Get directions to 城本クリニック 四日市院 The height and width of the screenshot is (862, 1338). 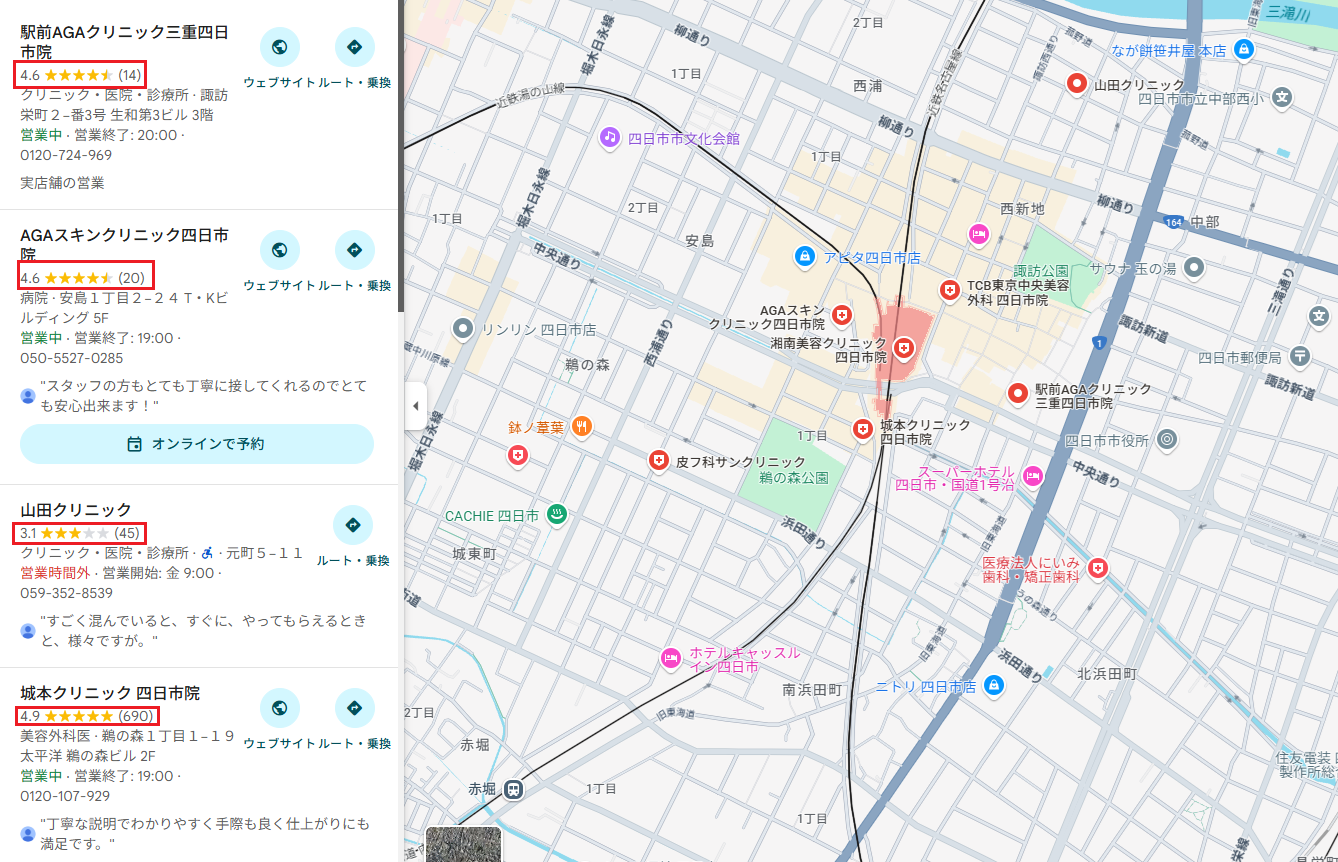[x=354, y=708]
